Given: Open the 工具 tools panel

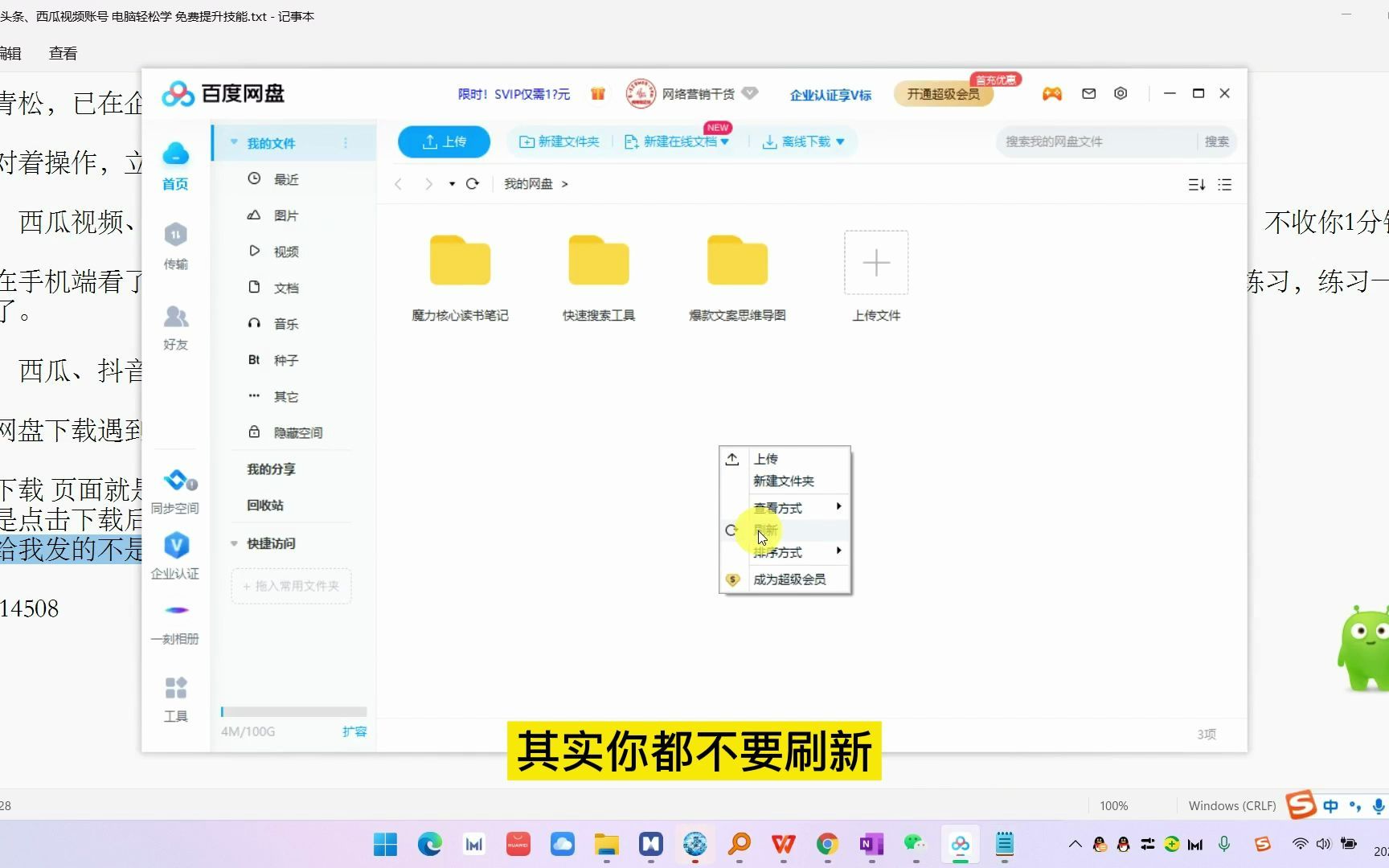Looking at the screenshot, I should click(175, 699).
